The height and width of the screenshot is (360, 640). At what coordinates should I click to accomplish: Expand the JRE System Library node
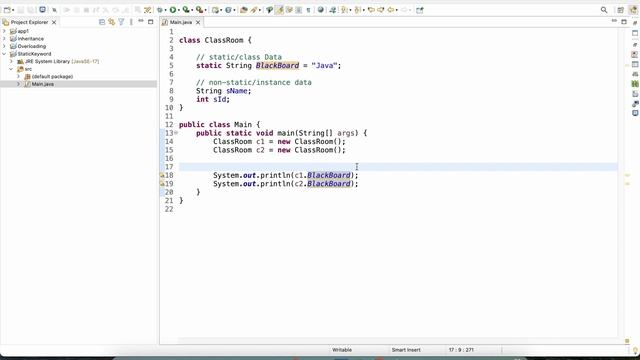click(x=11, y=61)
